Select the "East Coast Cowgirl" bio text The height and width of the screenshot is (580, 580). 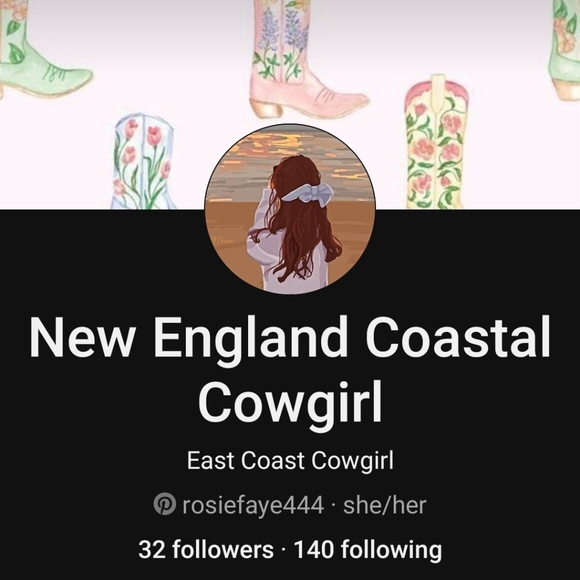(290, 461)
